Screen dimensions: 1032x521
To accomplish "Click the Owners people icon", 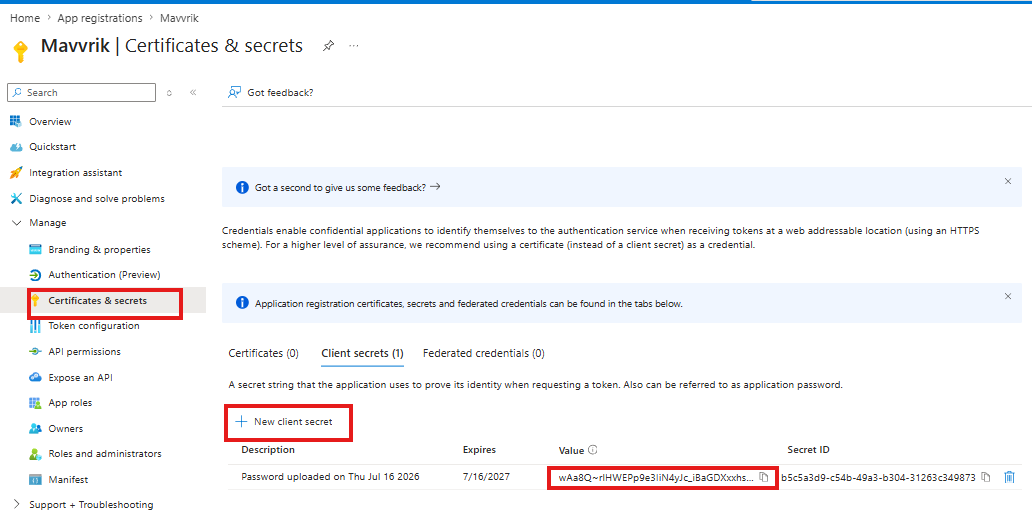I will coord(36,428).
